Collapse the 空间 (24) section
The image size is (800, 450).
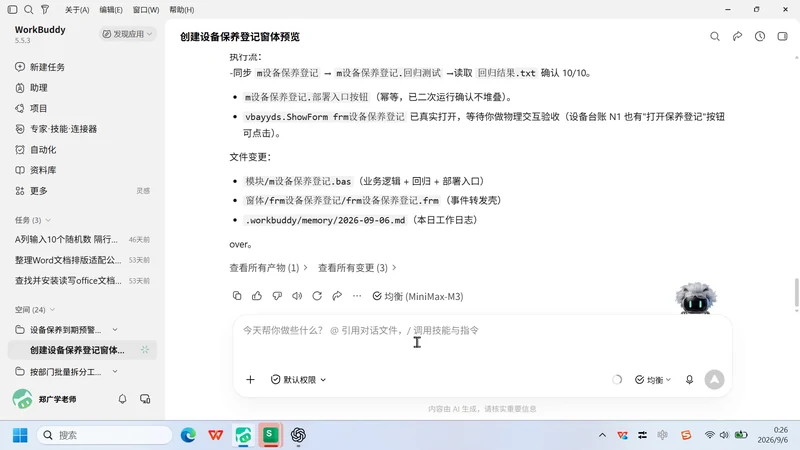click(35, 310)
